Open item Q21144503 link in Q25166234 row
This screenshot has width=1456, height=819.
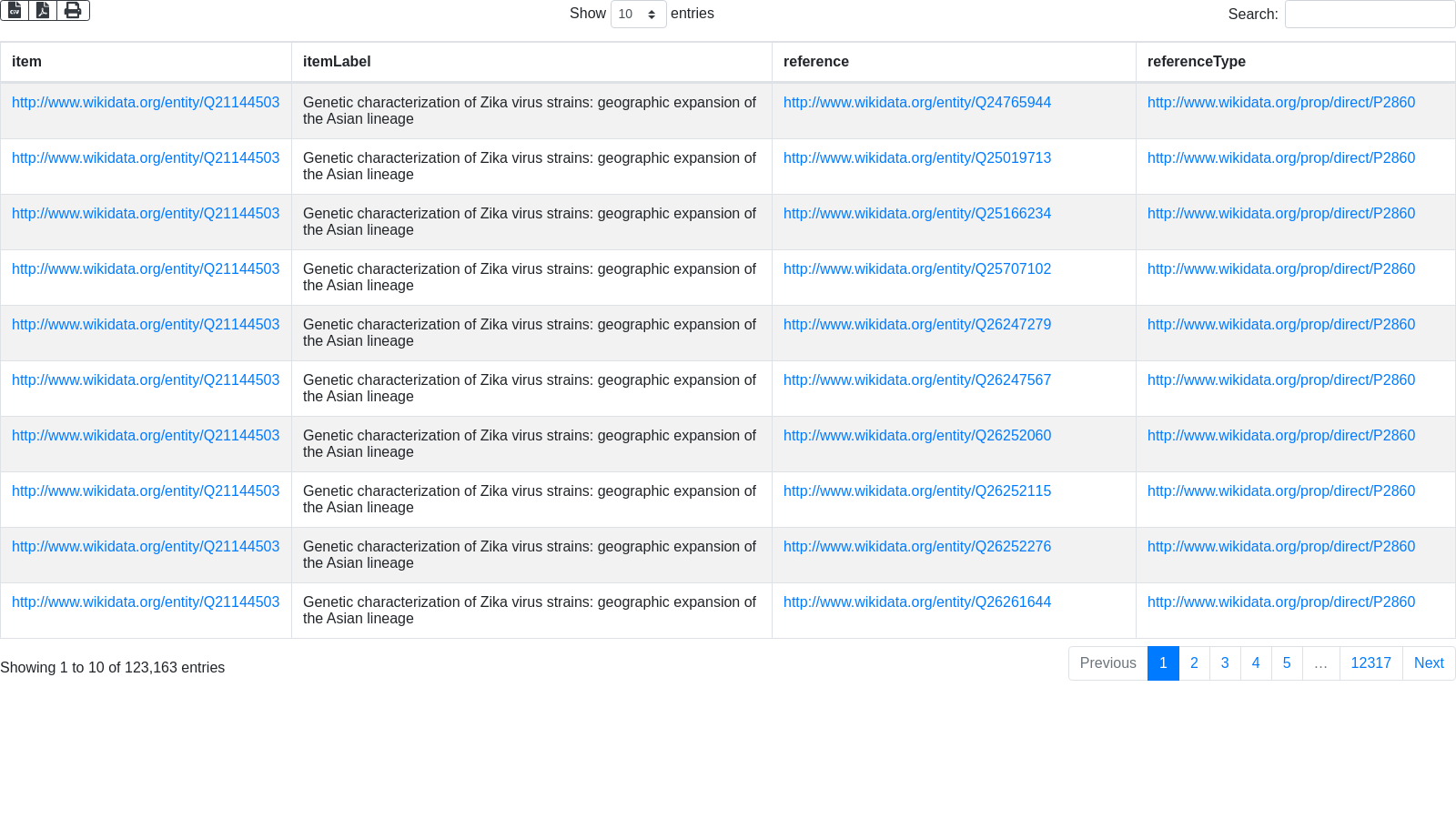(146, 214)
